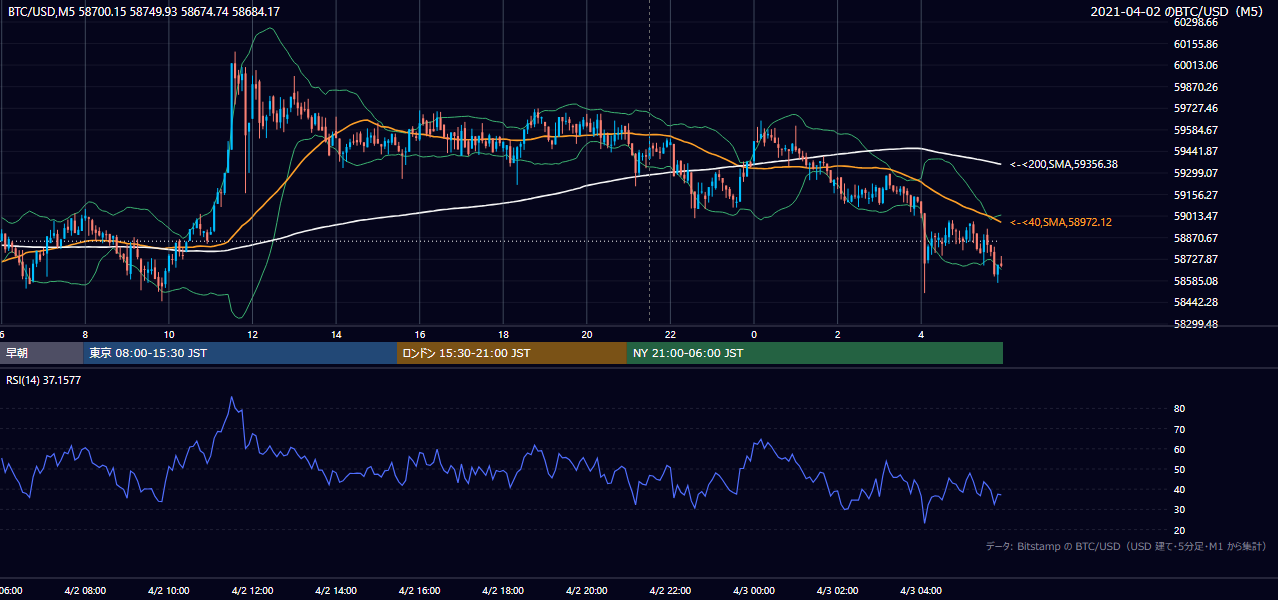Click the 早朝 session bar
This screenshot has height=600, width=1278.
[x=41, y=352]
